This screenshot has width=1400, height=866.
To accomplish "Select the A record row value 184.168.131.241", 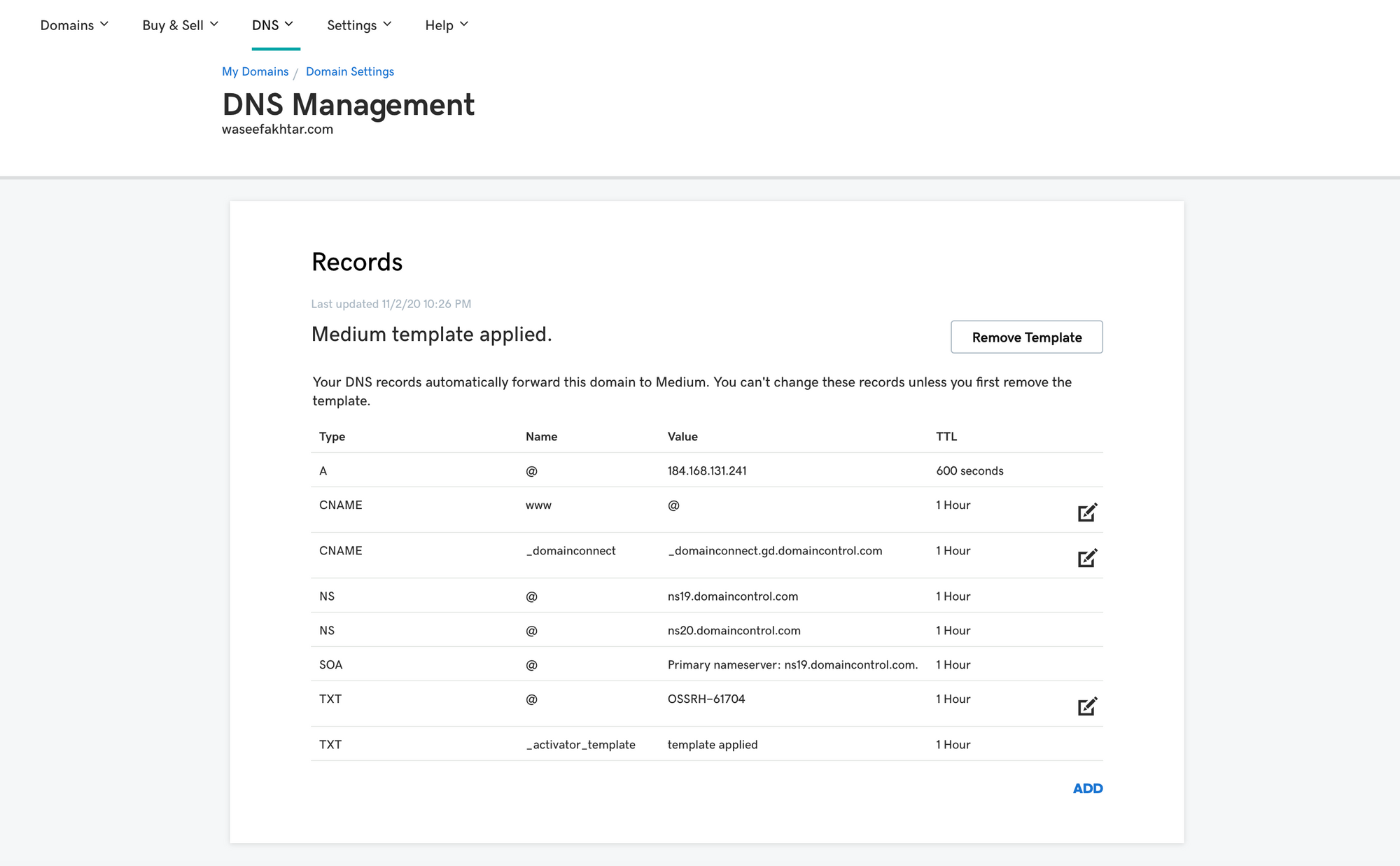I will (706, 471).
